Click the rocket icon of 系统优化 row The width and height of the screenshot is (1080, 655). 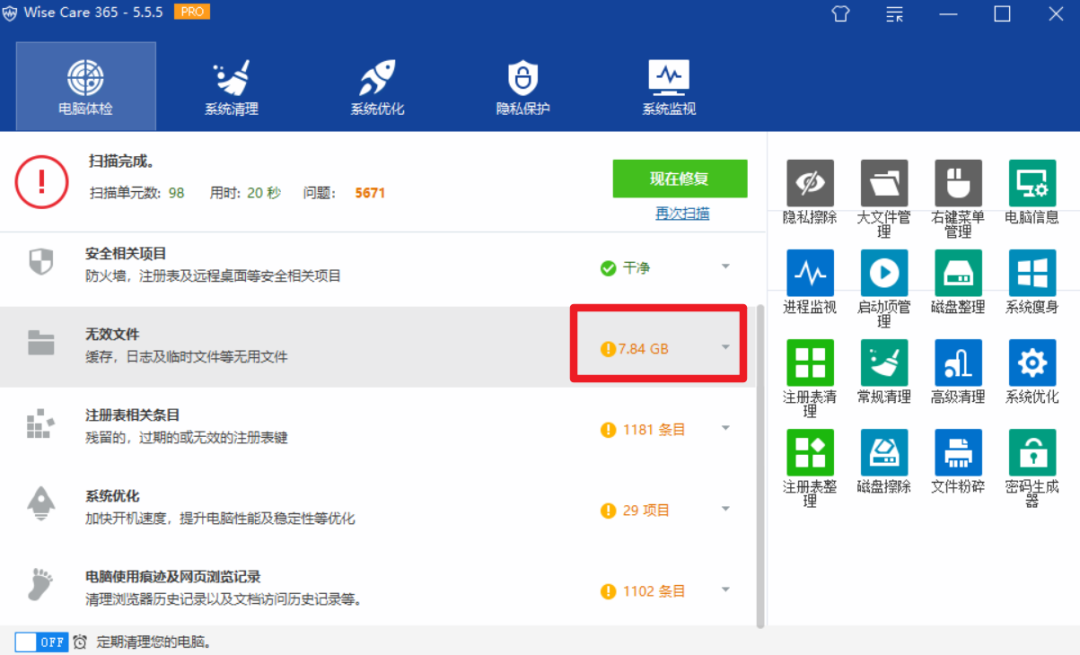click(x=41, y=504)
